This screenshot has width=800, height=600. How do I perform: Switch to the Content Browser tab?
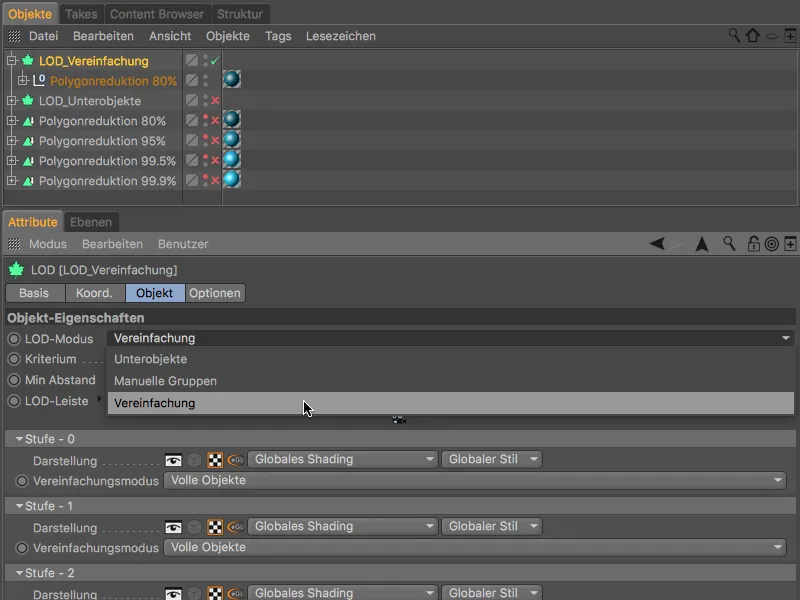point(157,14)
